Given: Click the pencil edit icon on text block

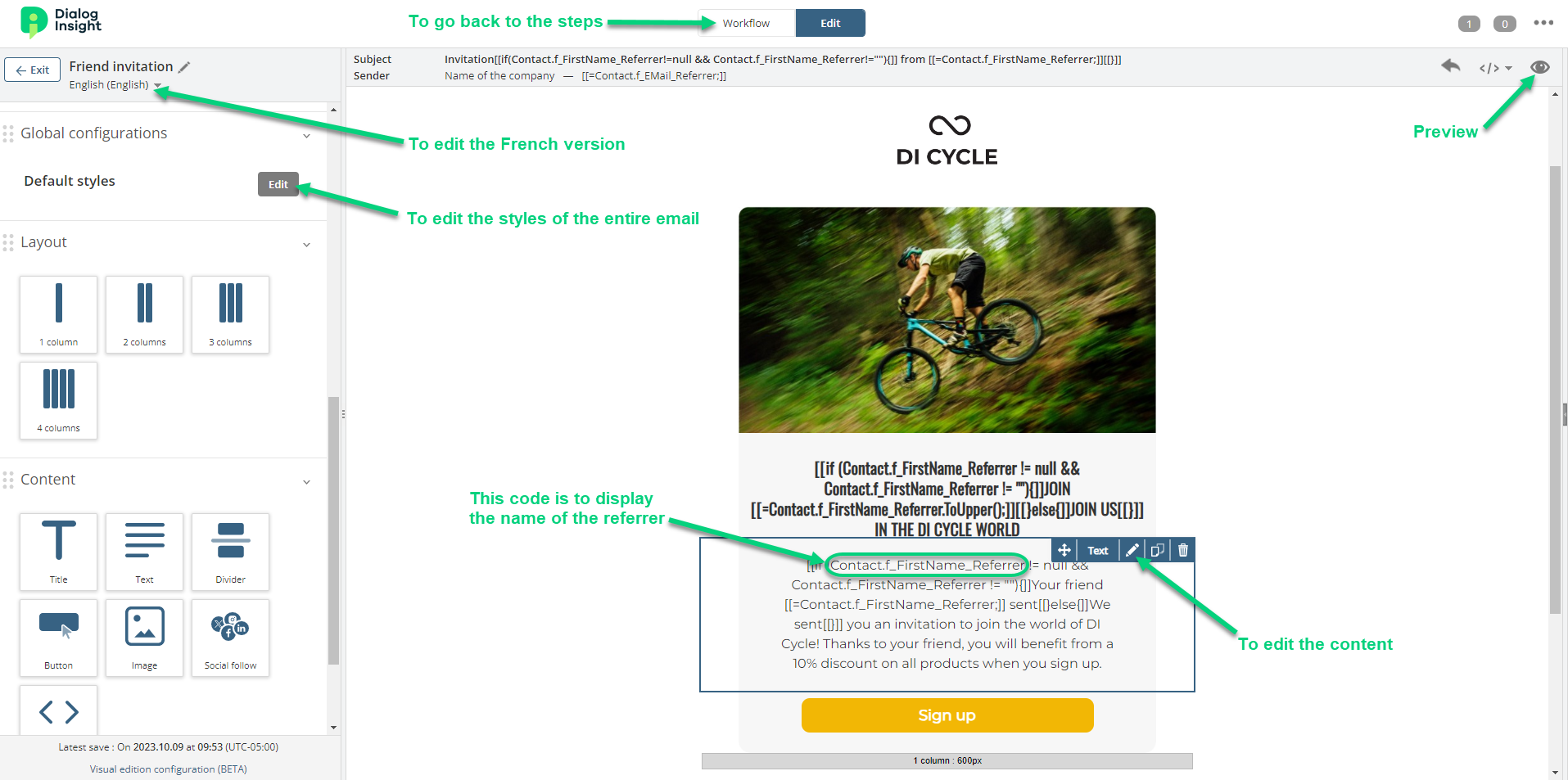Looking at the screenshot, I should point(1132,550).
